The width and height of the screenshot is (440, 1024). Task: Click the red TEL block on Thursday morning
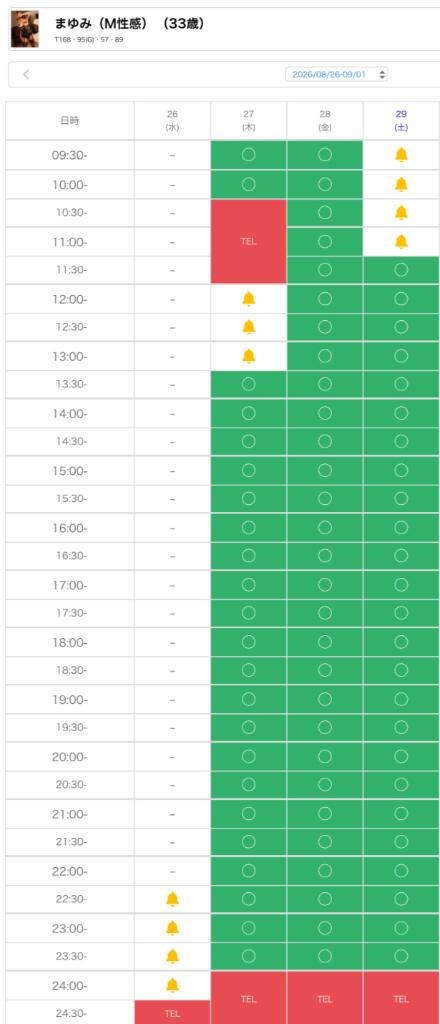(x=248, y=242)
